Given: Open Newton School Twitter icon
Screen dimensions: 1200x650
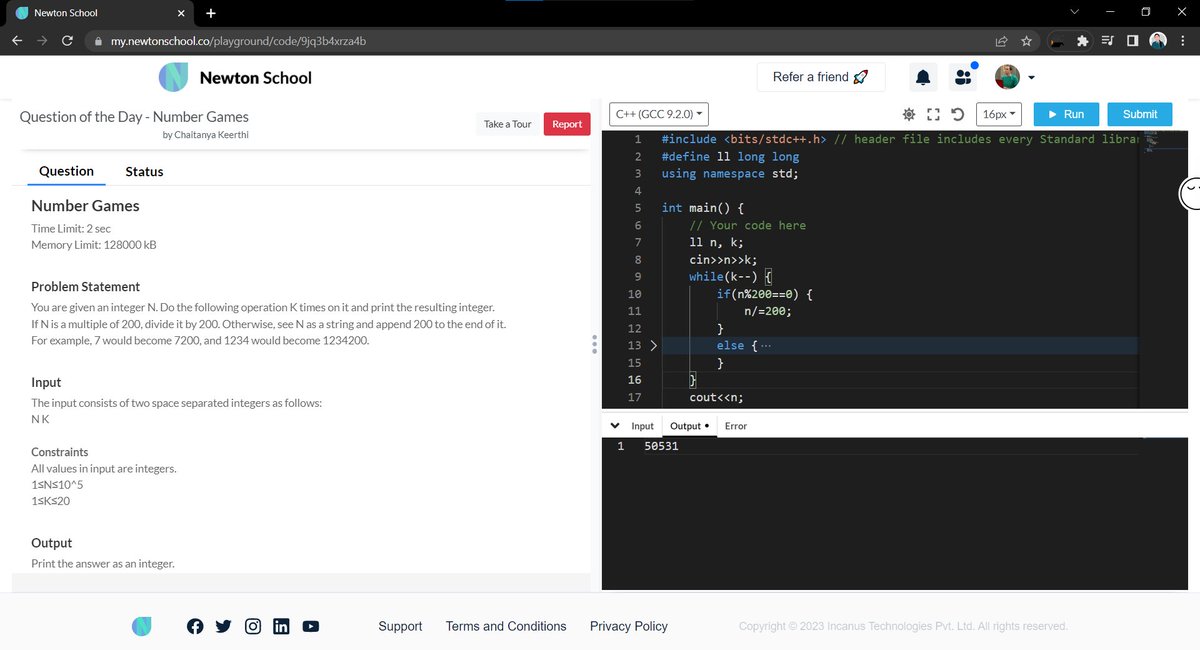Looking at the screenshot, I should [x=223, y=626].
